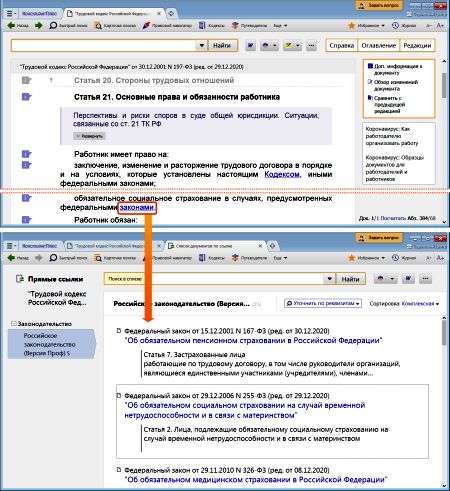Click the bookmark icon beside Статья 21 heading

click(27, 97)
